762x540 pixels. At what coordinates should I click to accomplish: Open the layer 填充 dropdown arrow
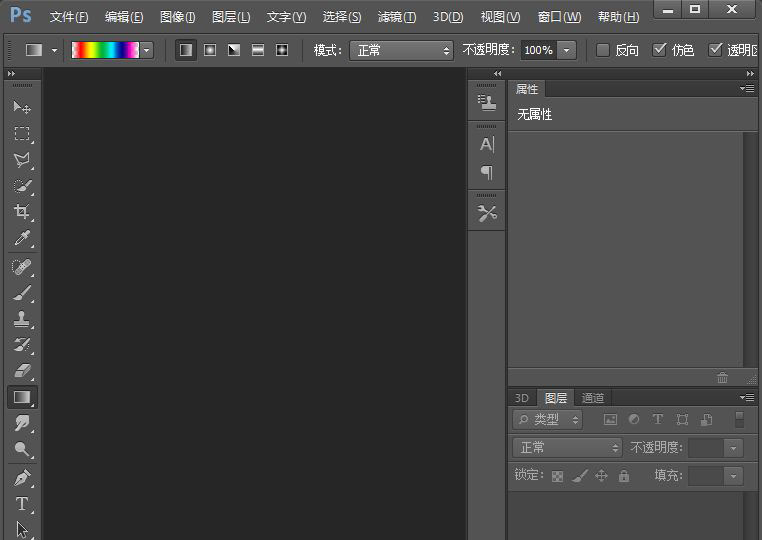click(x=733, y=476)
